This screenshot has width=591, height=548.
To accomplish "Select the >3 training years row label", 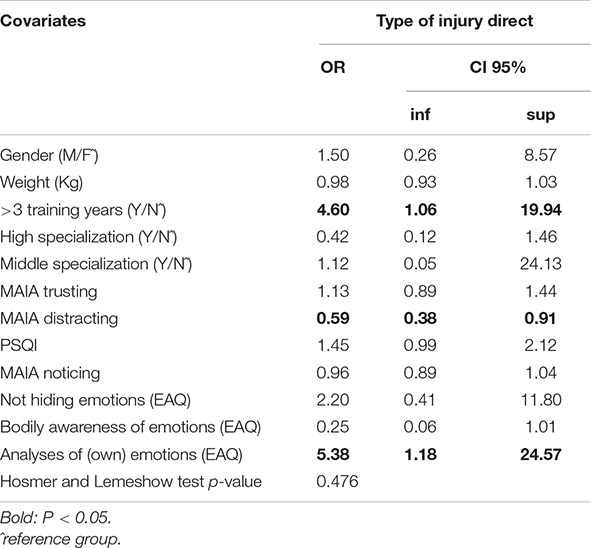I will pyautogui.click(x=83, y=210).
